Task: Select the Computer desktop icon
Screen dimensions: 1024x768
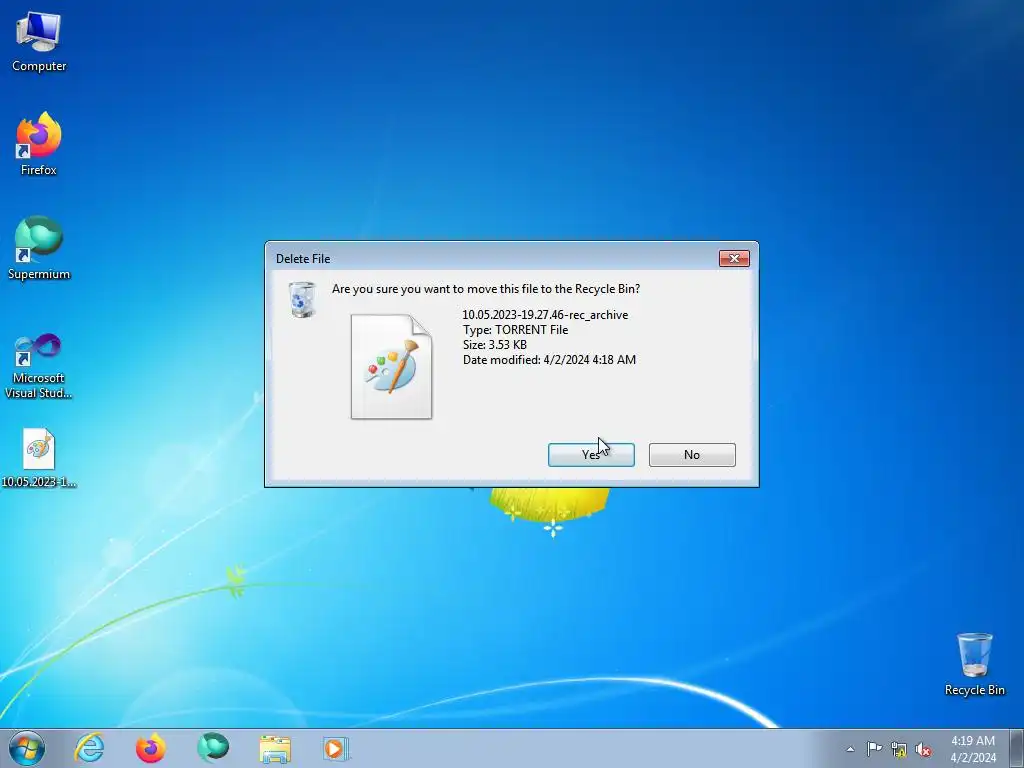Action: 39,42
